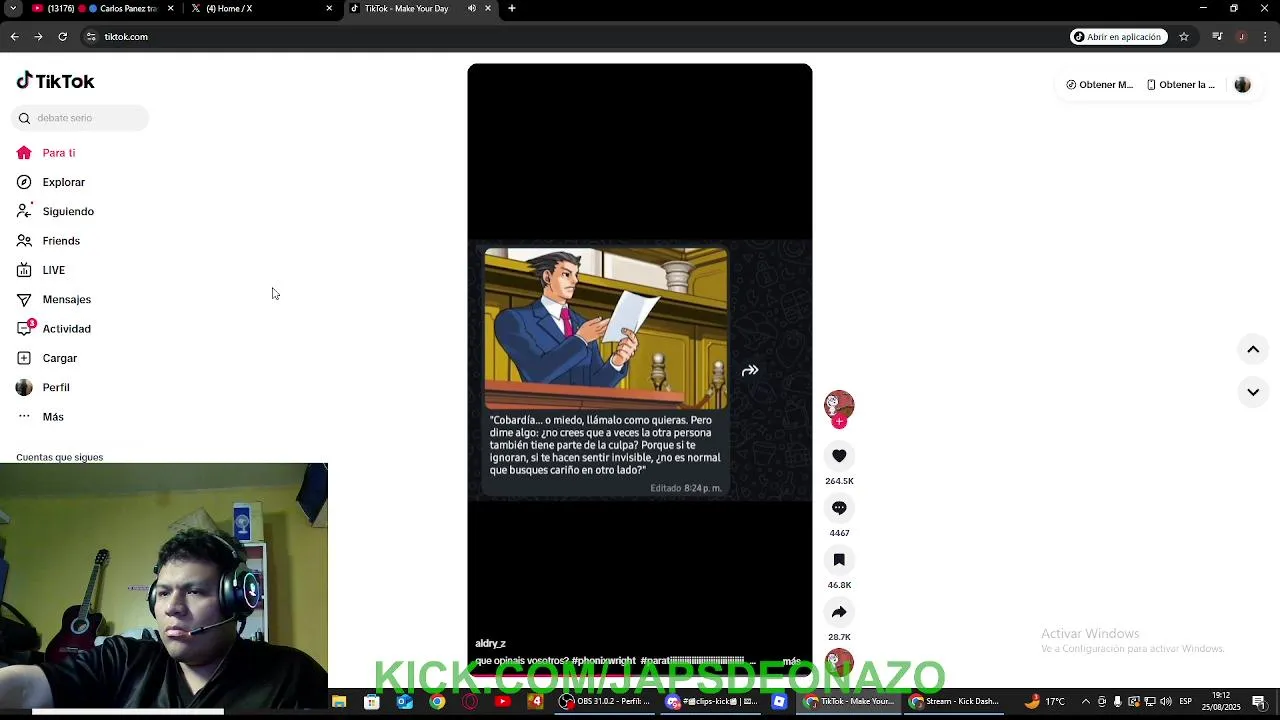Select the TikTok - Make Your Day tab
1280x720 pixels.
tap(406, 8)
